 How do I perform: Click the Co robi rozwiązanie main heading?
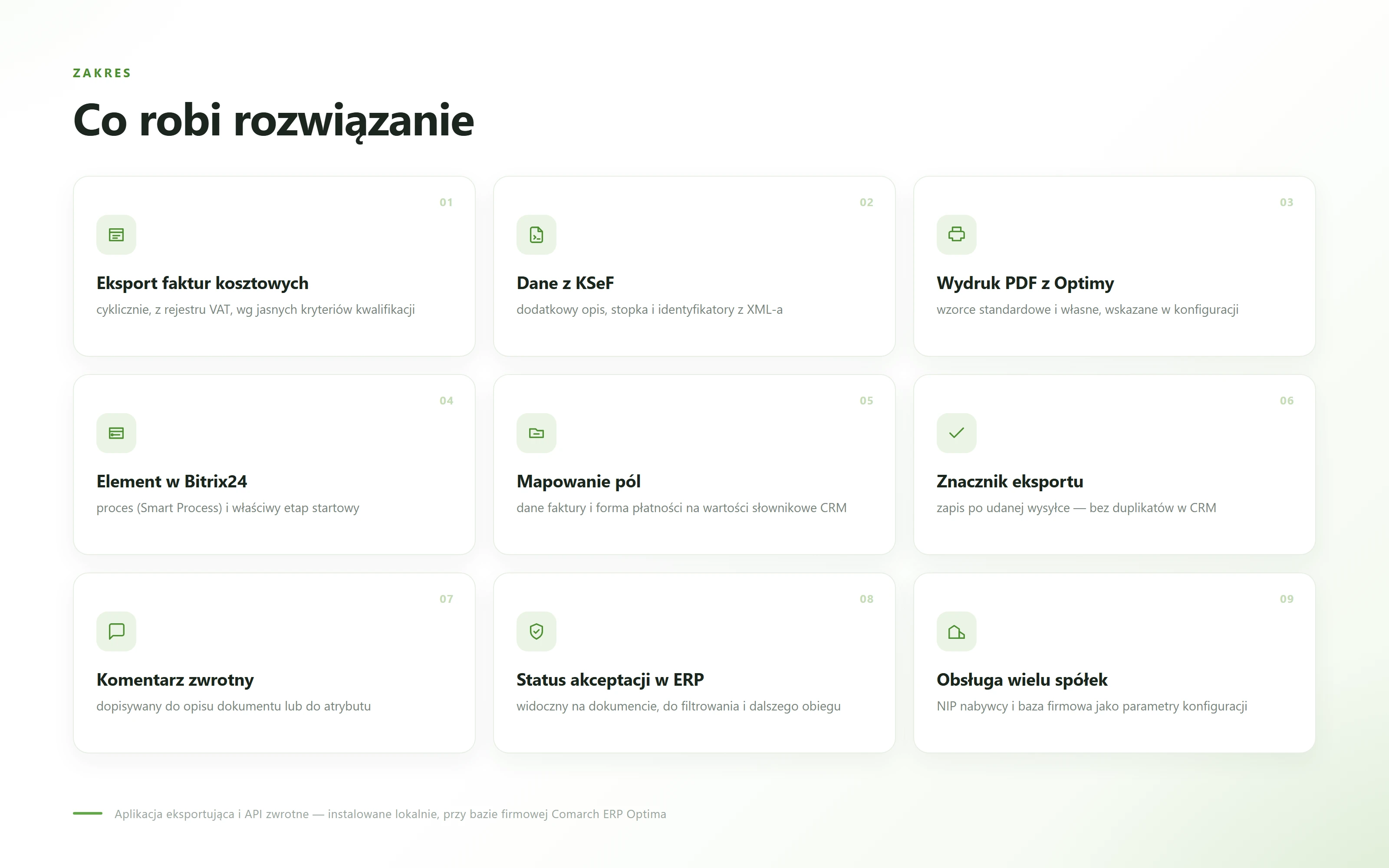click(274, 120)
